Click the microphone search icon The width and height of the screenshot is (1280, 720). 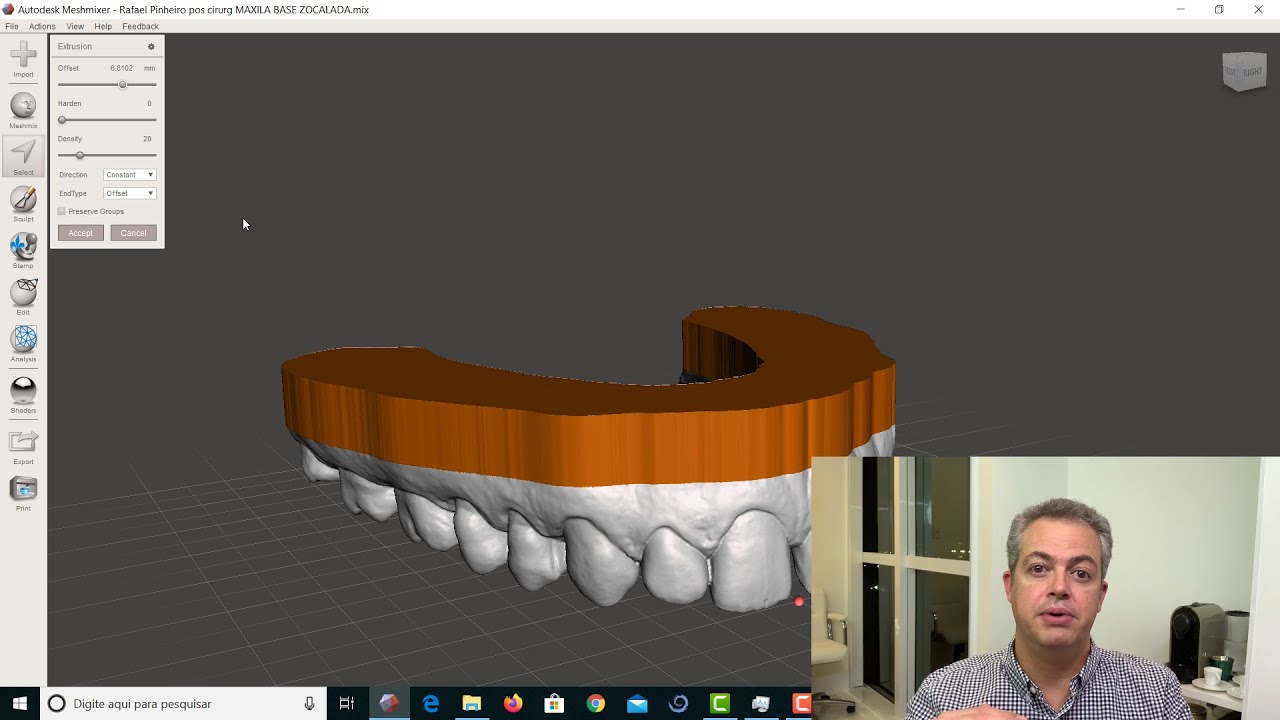point(310,704)
